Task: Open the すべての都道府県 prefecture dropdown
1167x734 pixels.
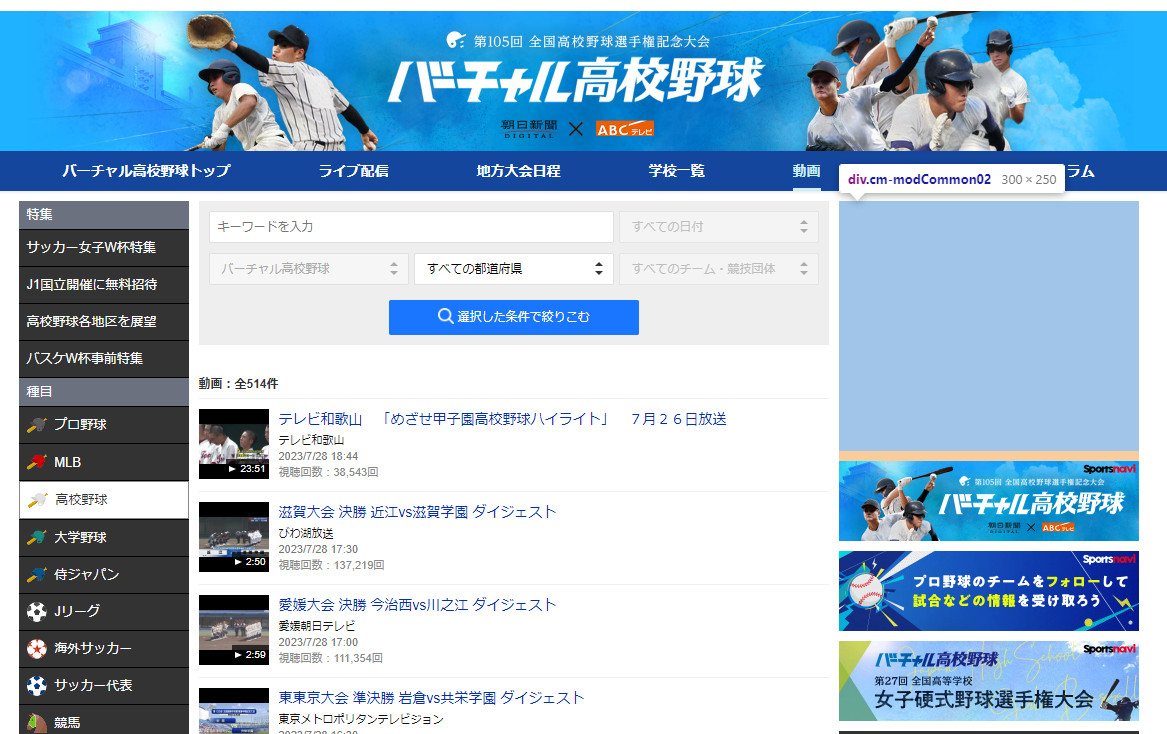Action: (514, 269)
